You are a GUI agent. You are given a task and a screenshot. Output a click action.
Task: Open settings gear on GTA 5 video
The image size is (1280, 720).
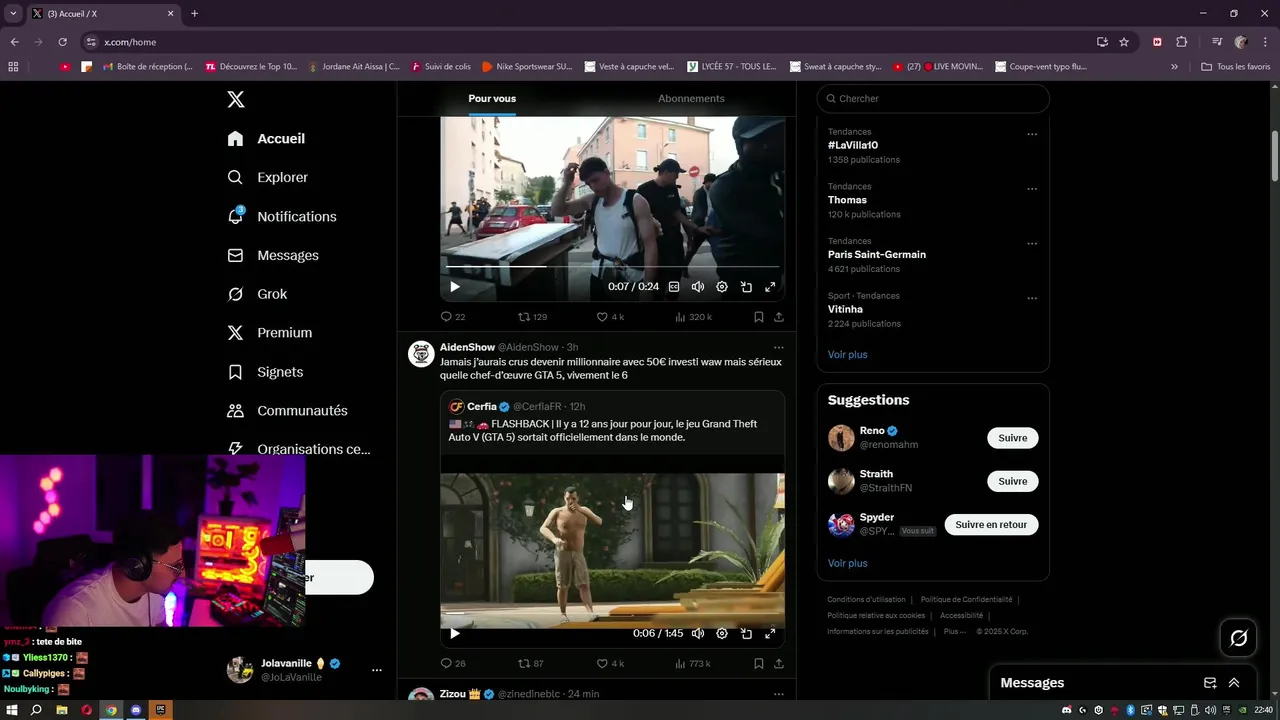(x=722, y=634)
